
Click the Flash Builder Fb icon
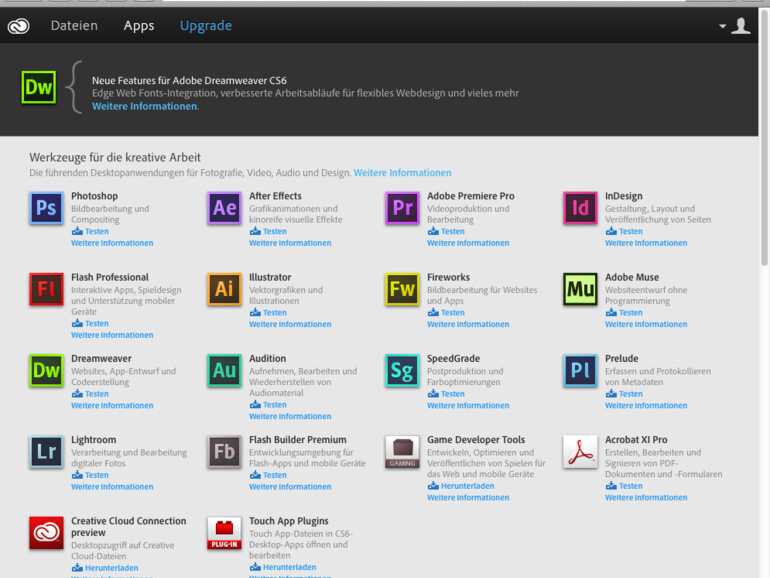(224, 452)
